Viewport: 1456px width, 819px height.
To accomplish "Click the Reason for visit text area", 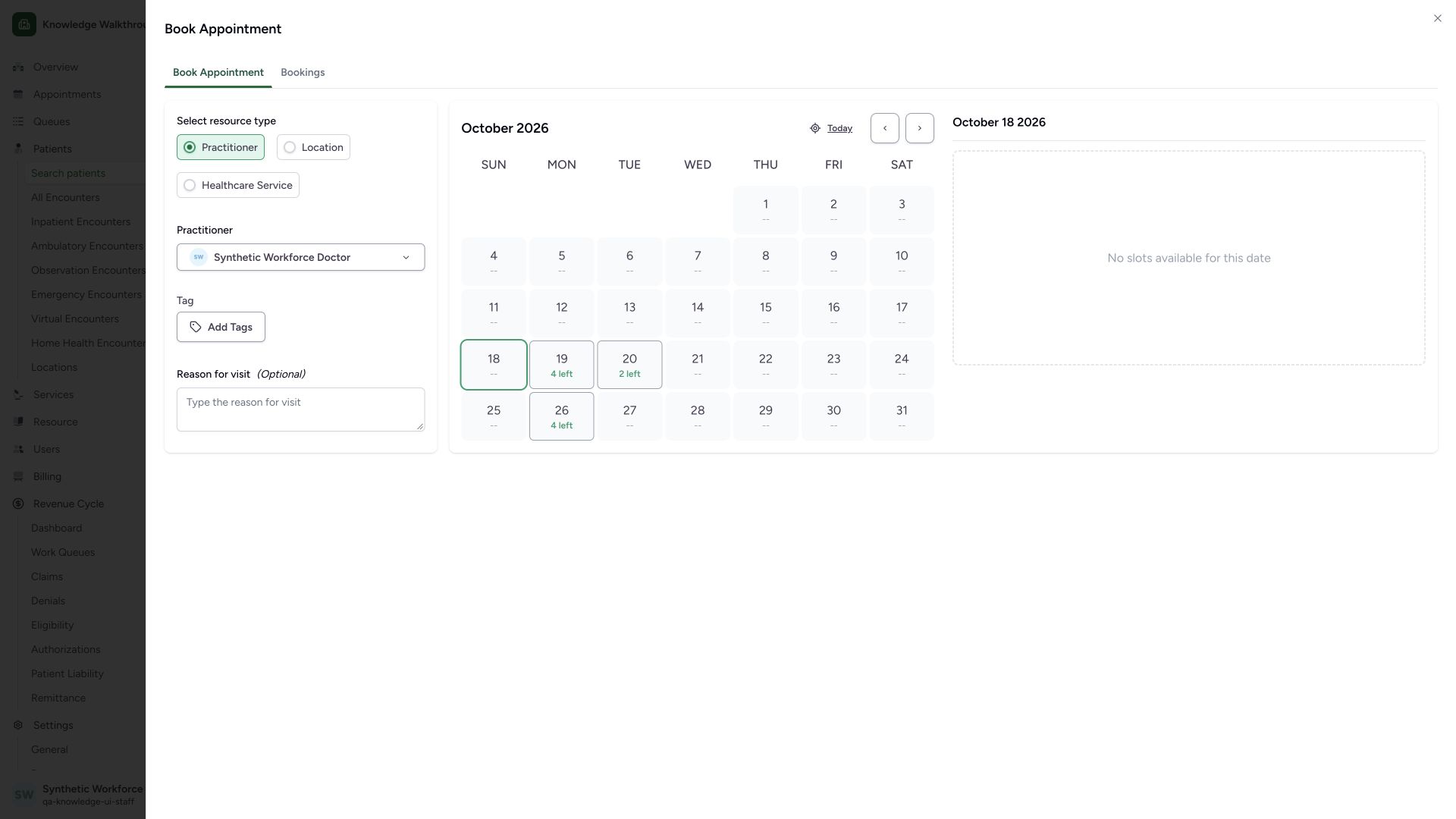I will click(x=300, y=409).
